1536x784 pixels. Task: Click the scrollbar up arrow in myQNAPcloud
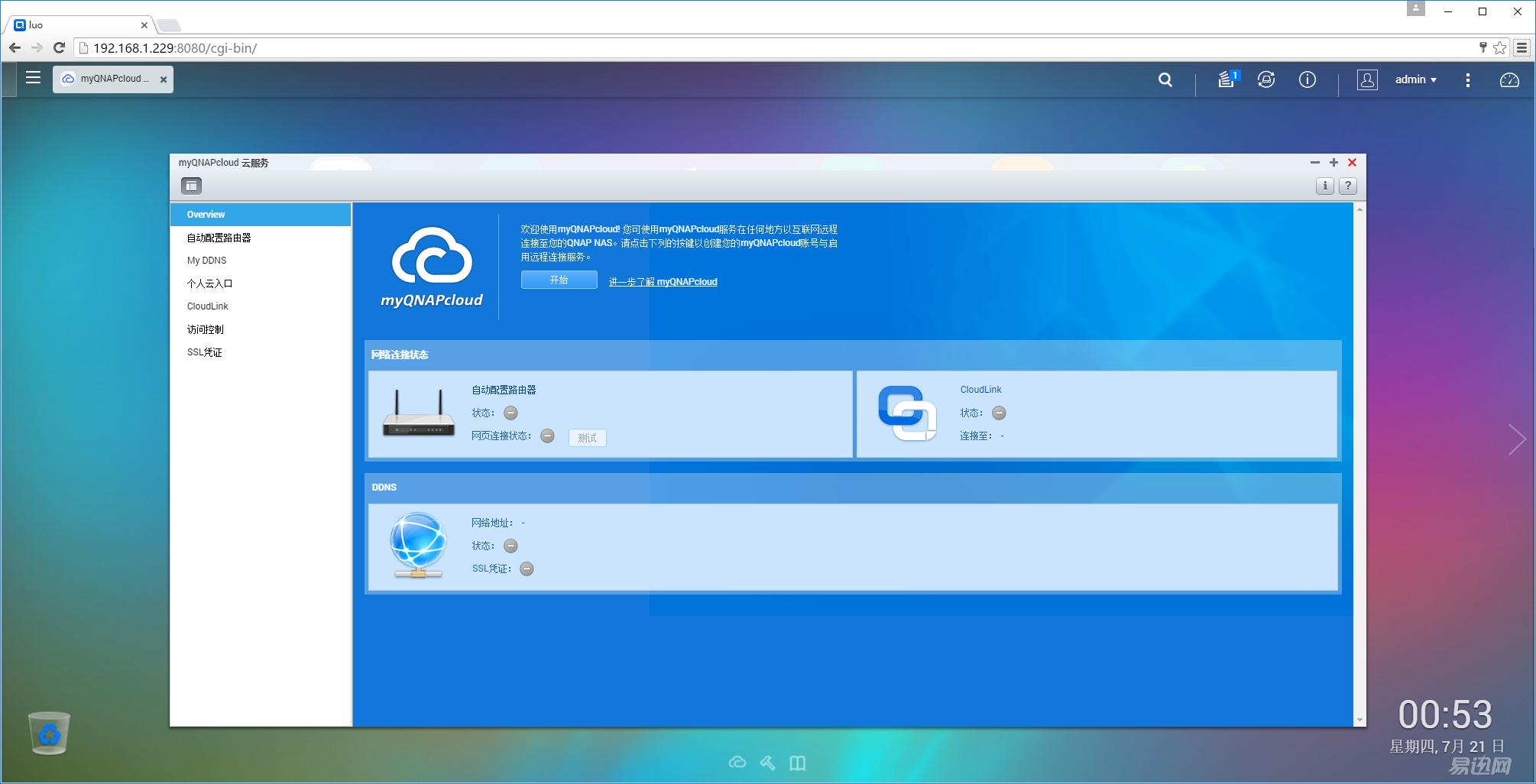(1359, 209)
